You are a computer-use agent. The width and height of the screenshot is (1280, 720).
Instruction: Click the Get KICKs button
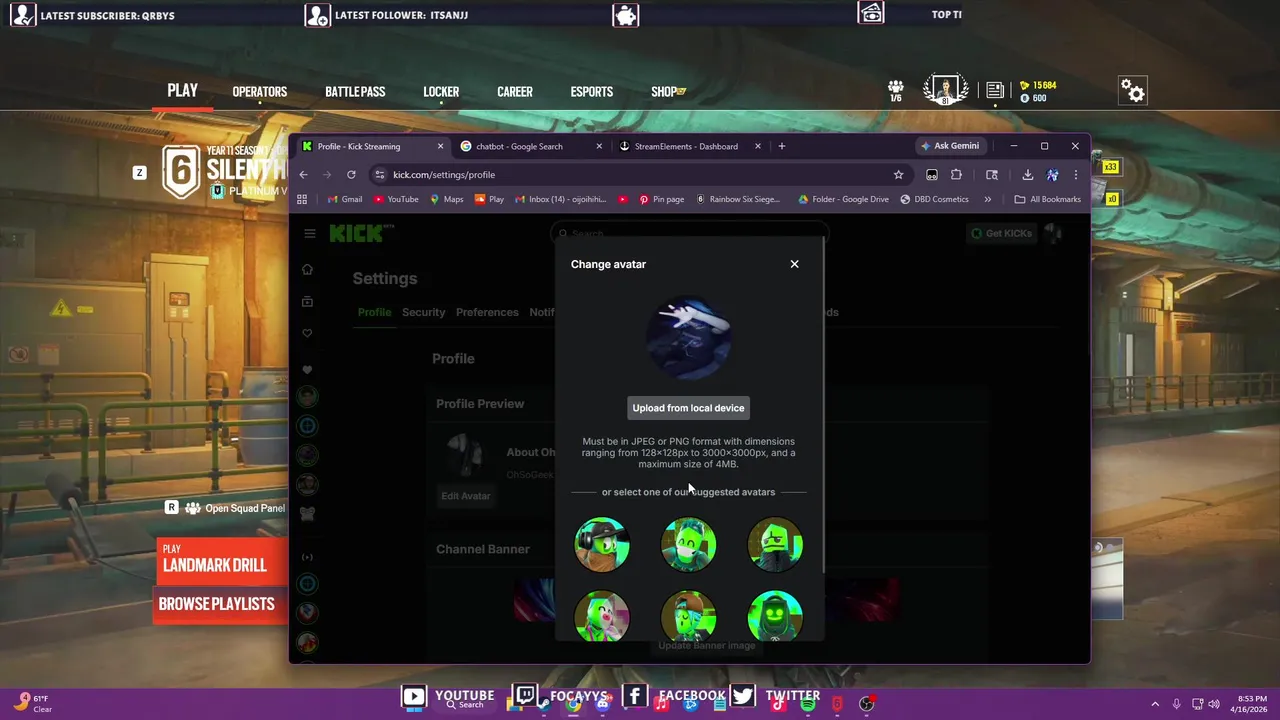point(1001,233)
